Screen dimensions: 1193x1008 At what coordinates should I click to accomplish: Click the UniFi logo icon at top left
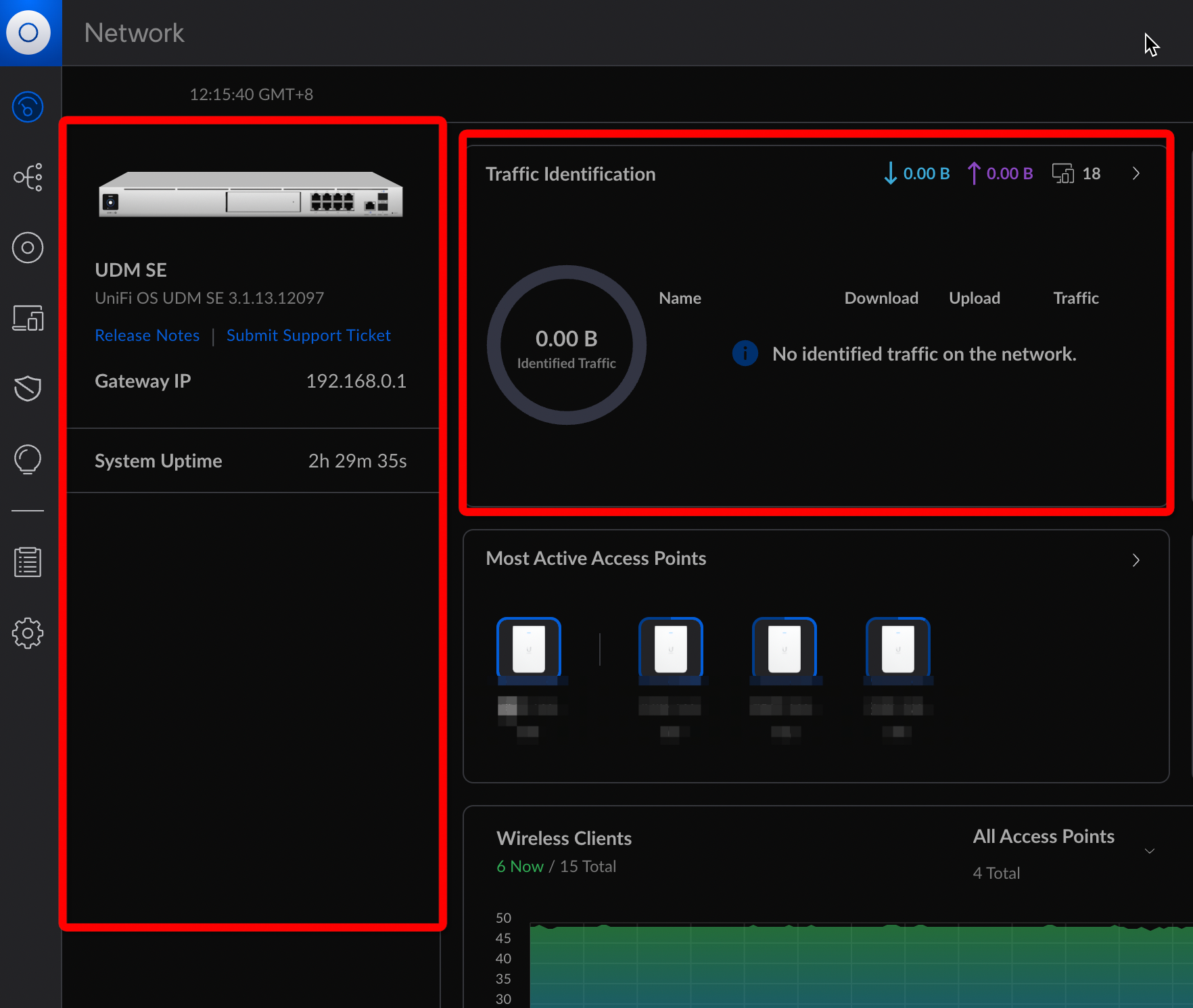point(28,32)
